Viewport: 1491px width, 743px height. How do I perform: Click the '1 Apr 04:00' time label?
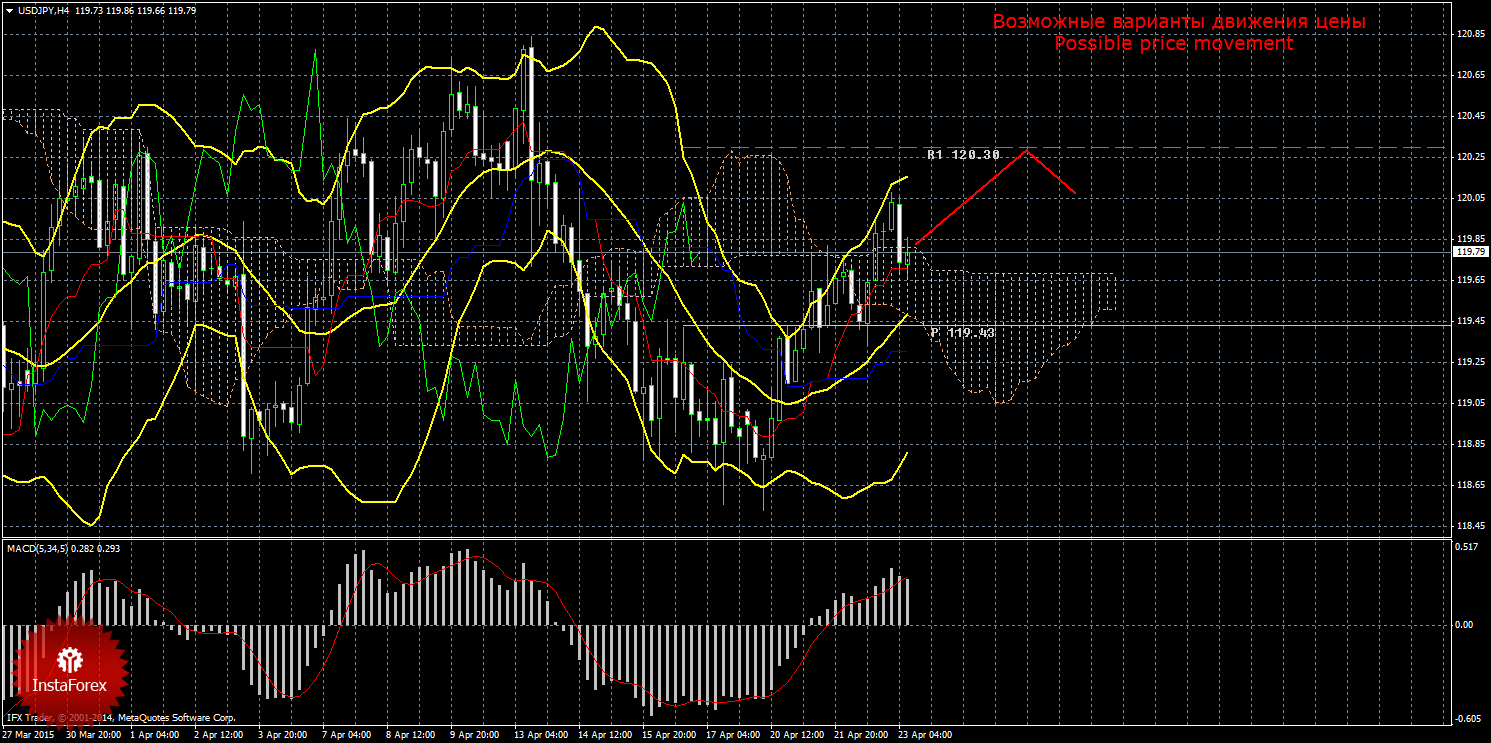coord(157,735)
